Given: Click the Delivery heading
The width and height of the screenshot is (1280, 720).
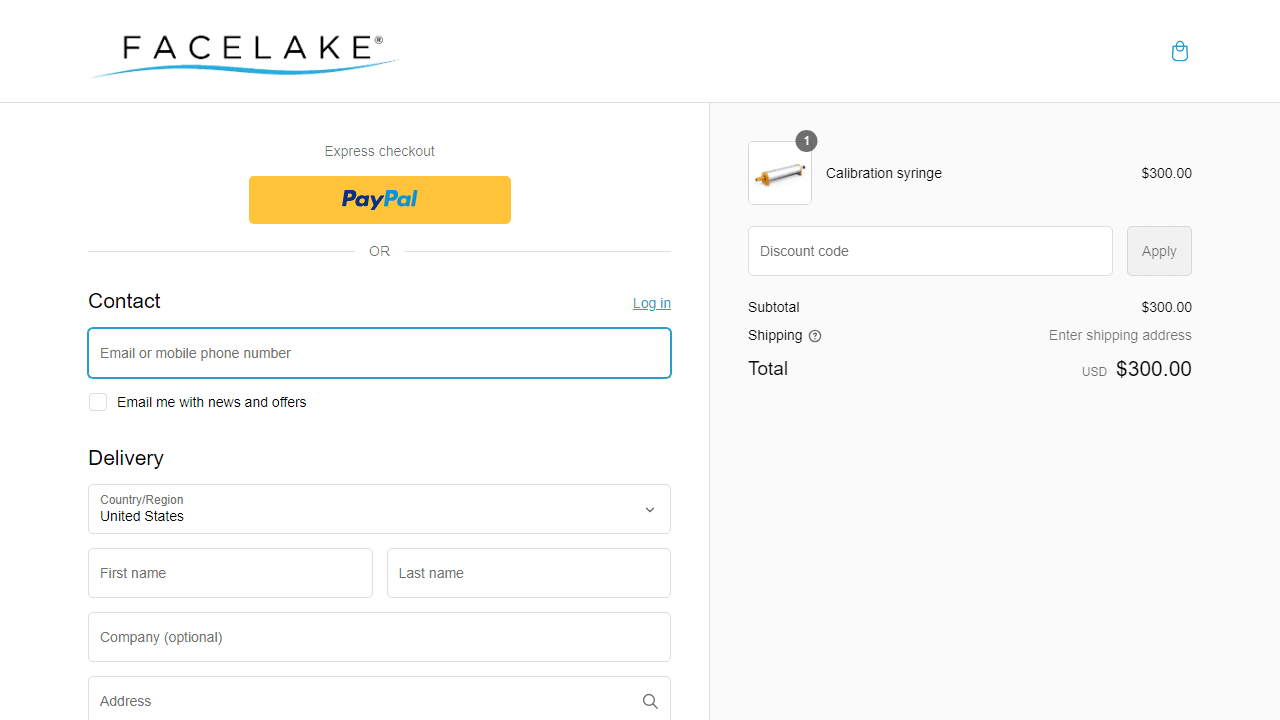Looking at the screenshot, I should click(126, 458).
